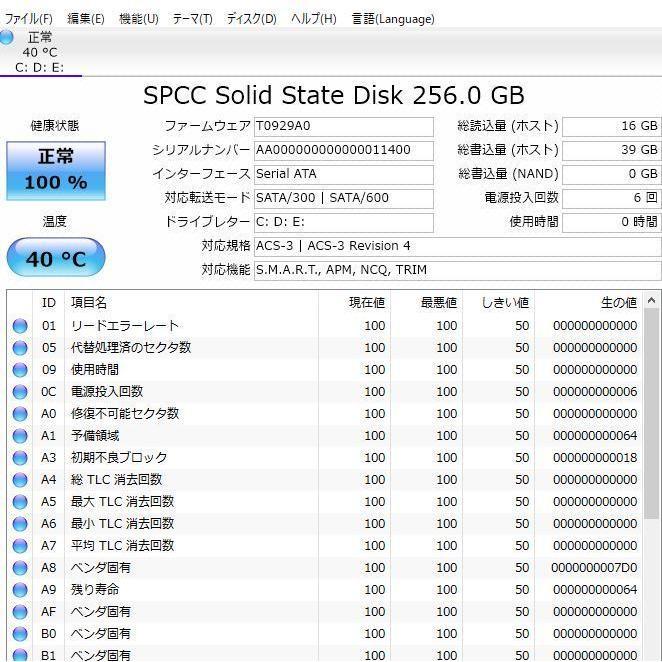Click raw value 000000000006
The width and height of the screenshot is (662, 662).
tap(595, 392)
